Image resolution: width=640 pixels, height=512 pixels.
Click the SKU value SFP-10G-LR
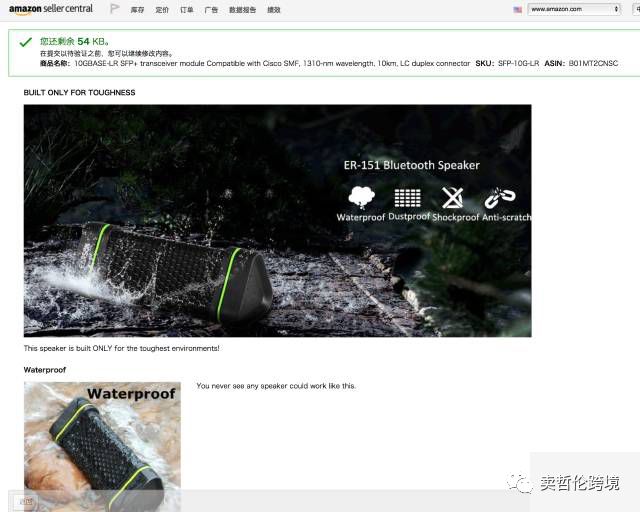point(518,63)
